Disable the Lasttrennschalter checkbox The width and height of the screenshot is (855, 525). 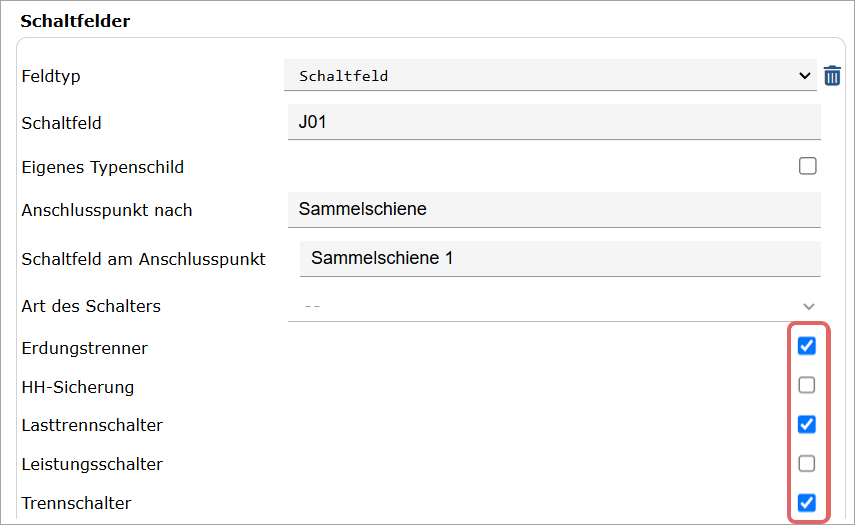[x=807, y=424]
